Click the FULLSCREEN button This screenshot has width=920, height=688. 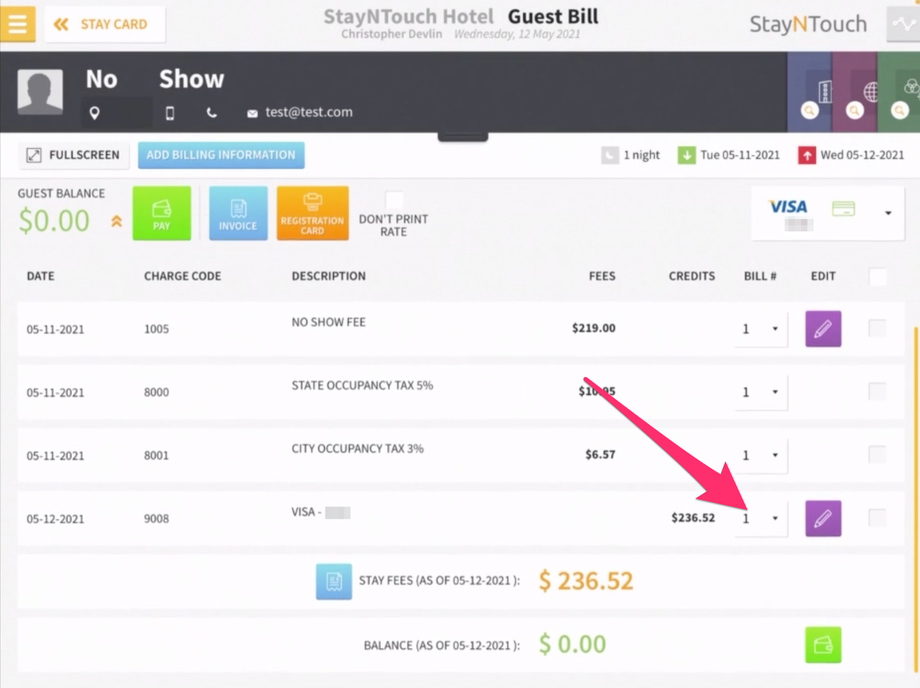click(73, 155)
